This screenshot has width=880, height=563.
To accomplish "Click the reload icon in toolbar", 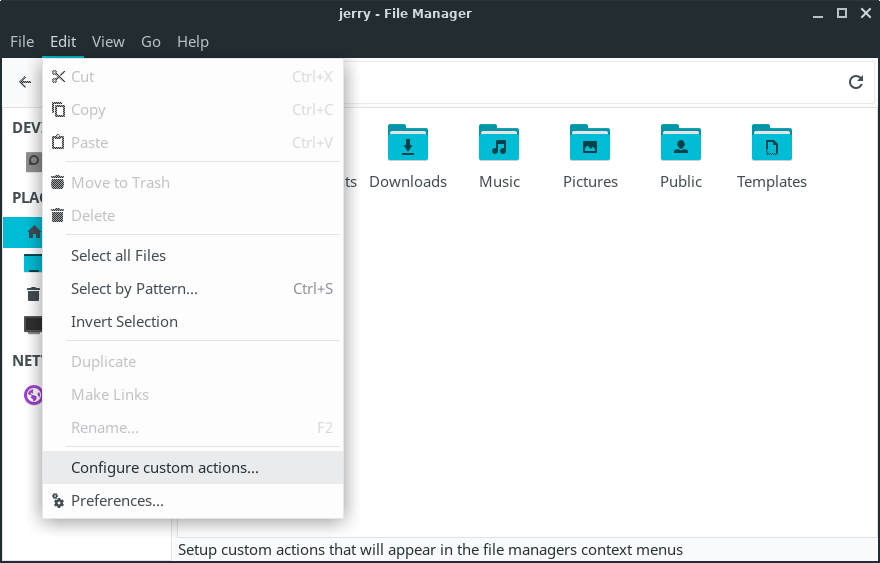I will tap(855, 83).
